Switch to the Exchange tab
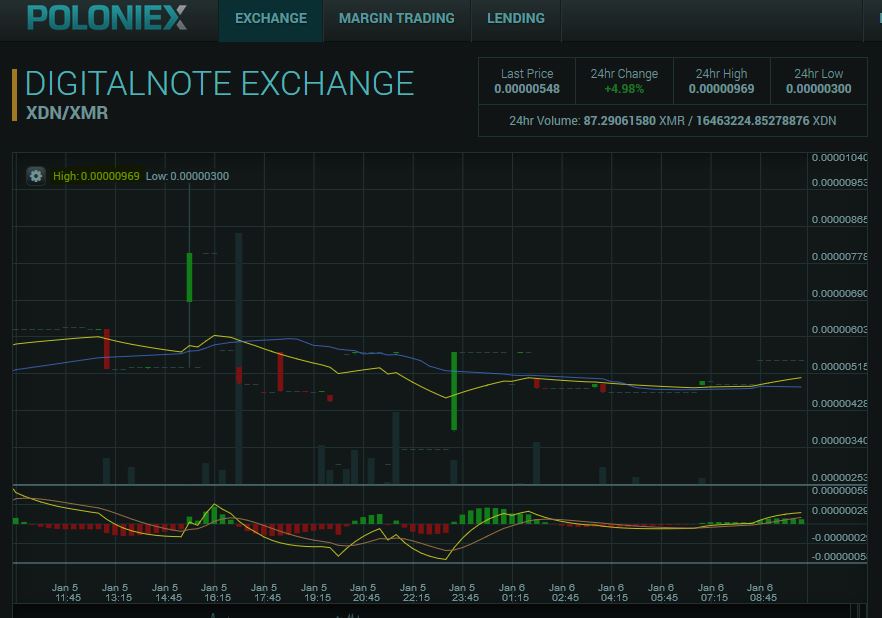This screenshot has height=618, width=882. pyautogui.click(x=271, y=19)
